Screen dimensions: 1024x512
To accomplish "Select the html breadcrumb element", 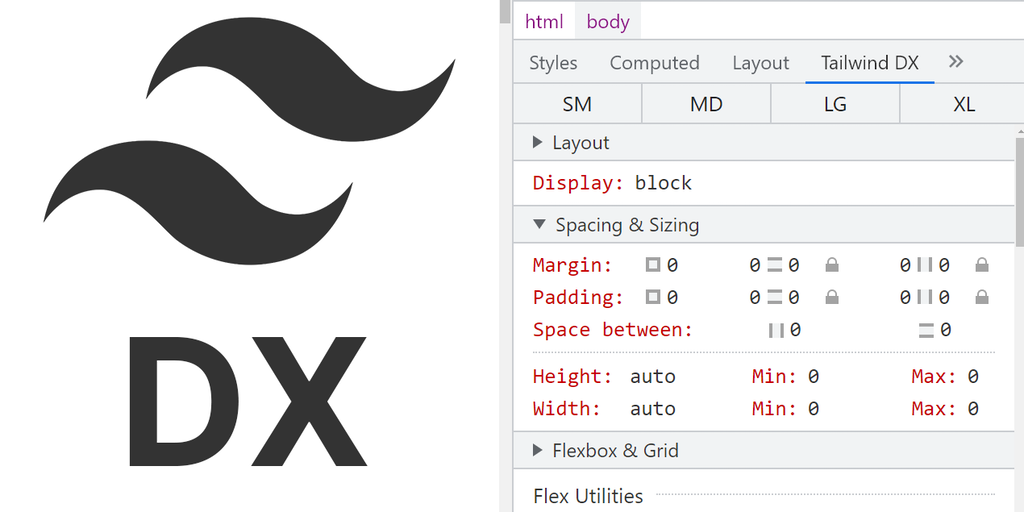I will pyautogui.click(x=544, y=21).
